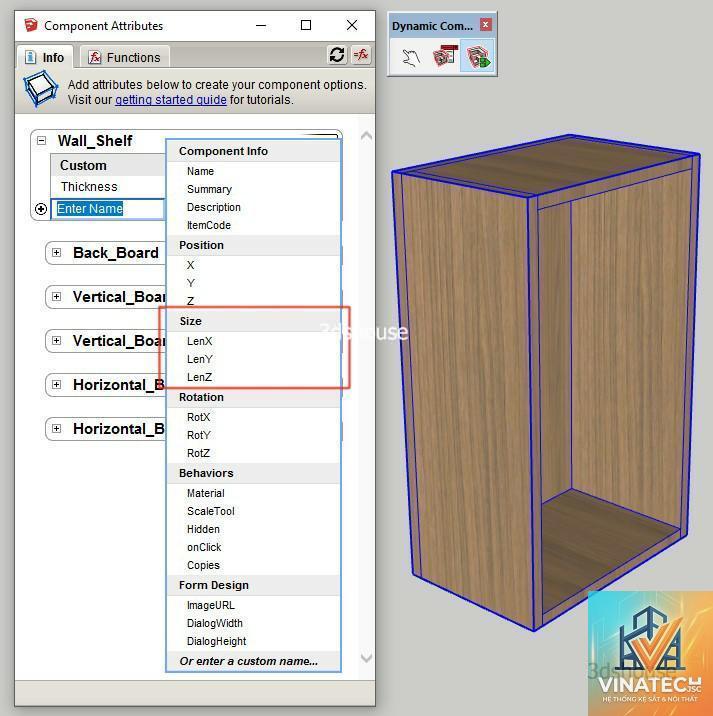This screenshot has height=716, width=713.
Task: Expand the second Horizontal_Board component
Action: pyautogui.click(x=57, y=428)
